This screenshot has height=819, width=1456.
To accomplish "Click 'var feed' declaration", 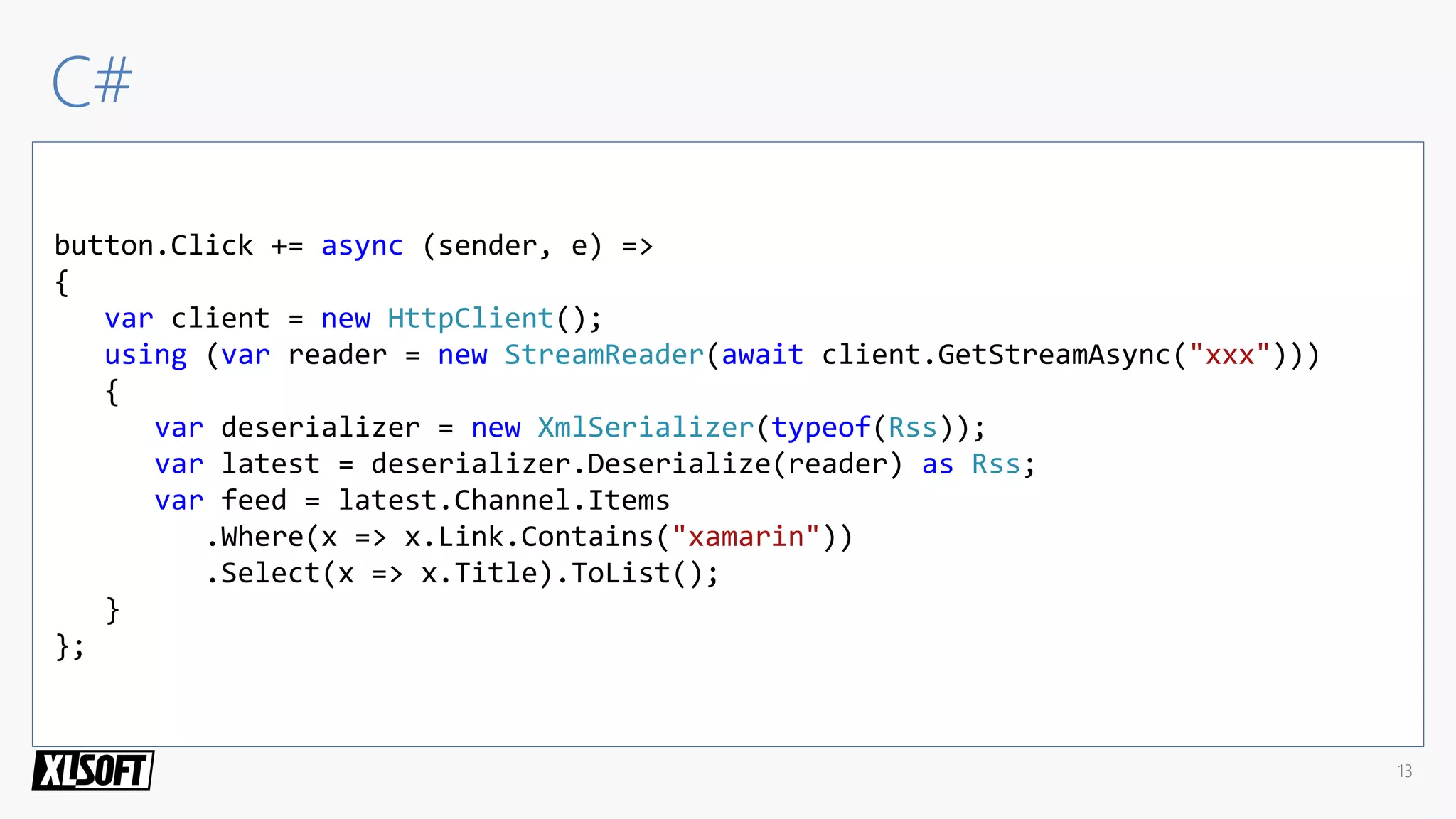I will [x=221, y=500].
